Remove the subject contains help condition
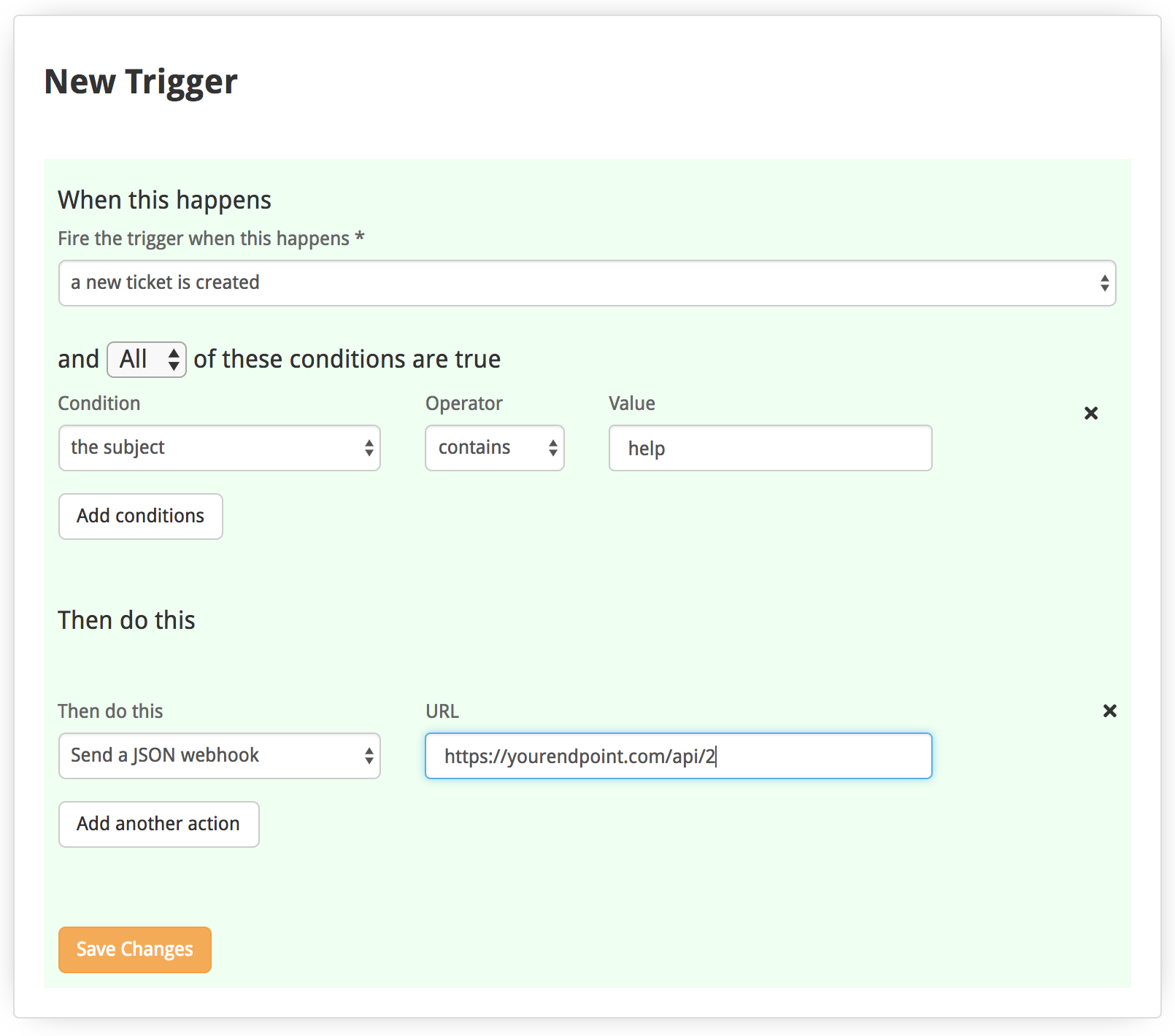 [x=1091, y=414]
